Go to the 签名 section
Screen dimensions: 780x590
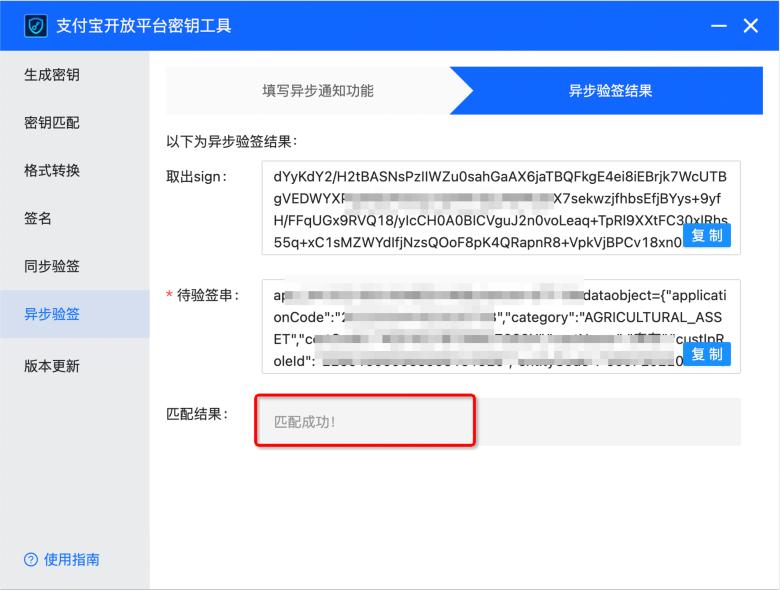(75, 218)
